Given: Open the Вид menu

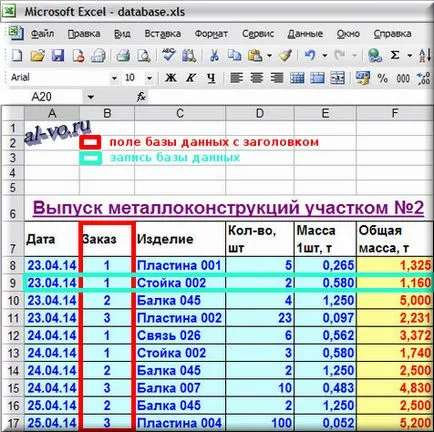Looking at the screenshot, I should (122, 34).
